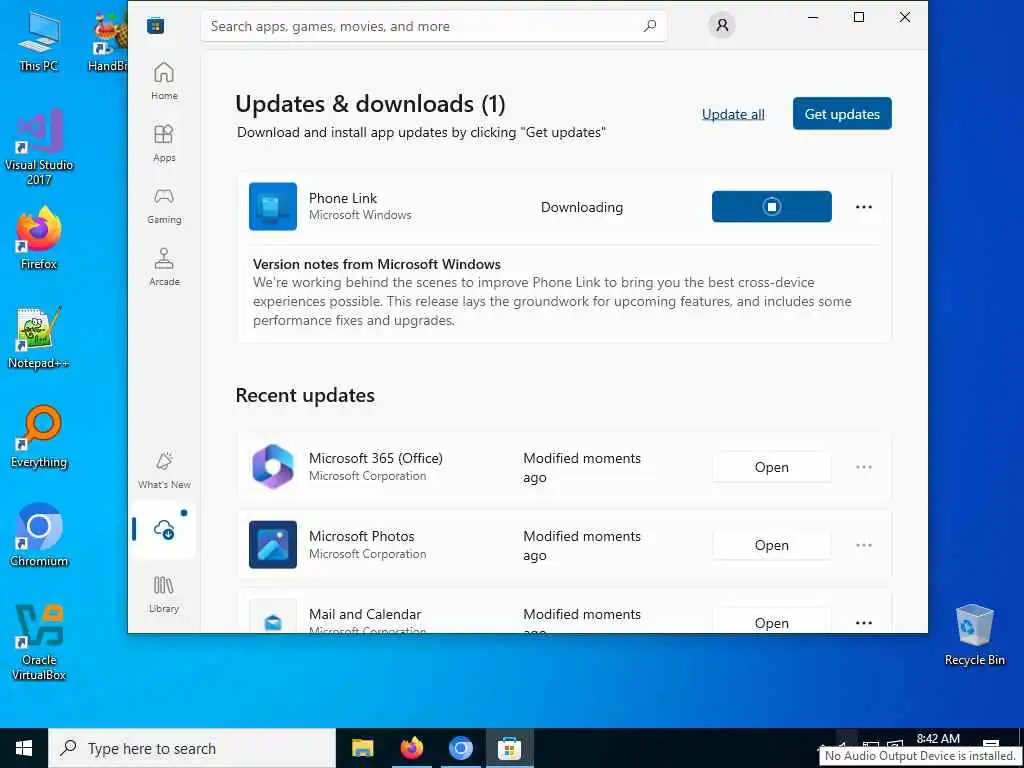Click the Downloading status text
Viewport: 1024px width, 768px height.
(581, 207)
